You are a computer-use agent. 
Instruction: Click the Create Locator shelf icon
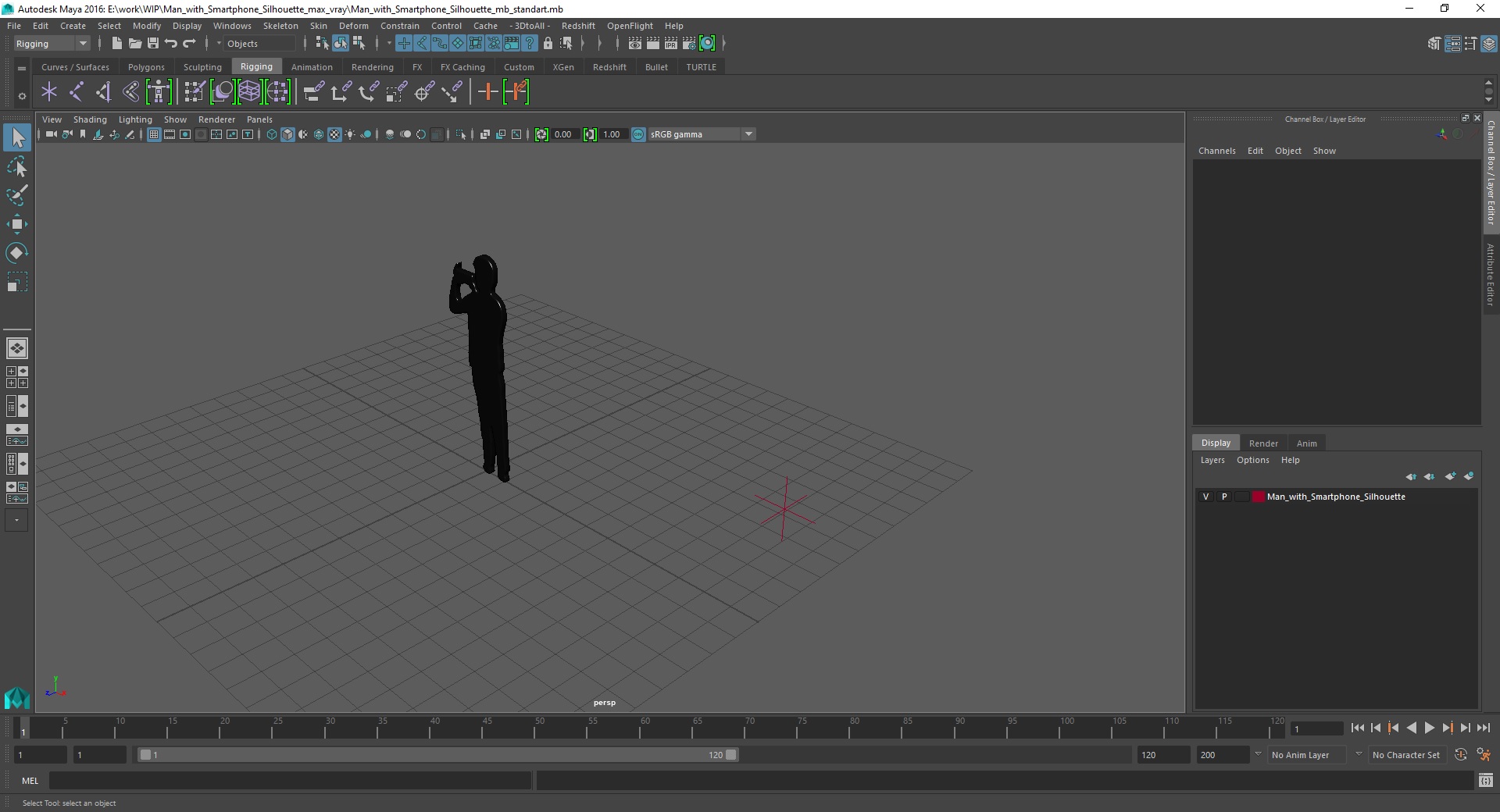[49, 92]
